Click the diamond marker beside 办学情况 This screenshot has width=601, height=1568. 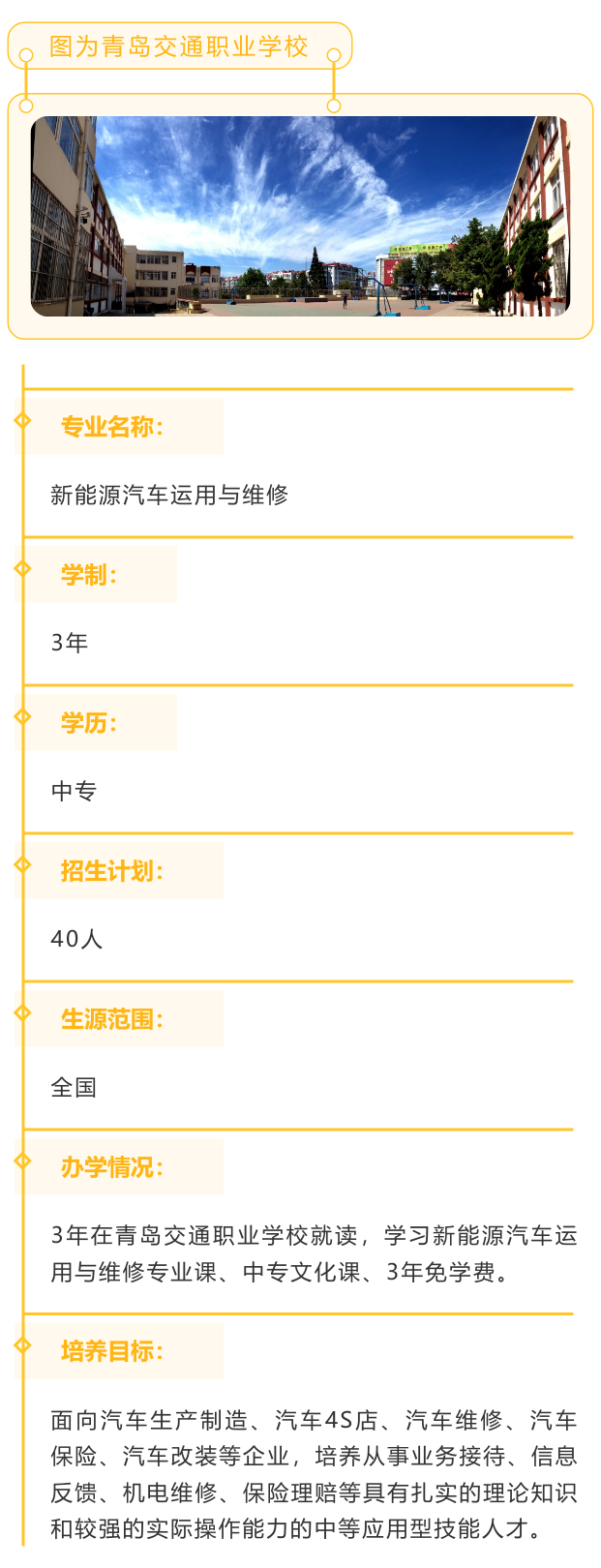click(x=23, y=1161)
